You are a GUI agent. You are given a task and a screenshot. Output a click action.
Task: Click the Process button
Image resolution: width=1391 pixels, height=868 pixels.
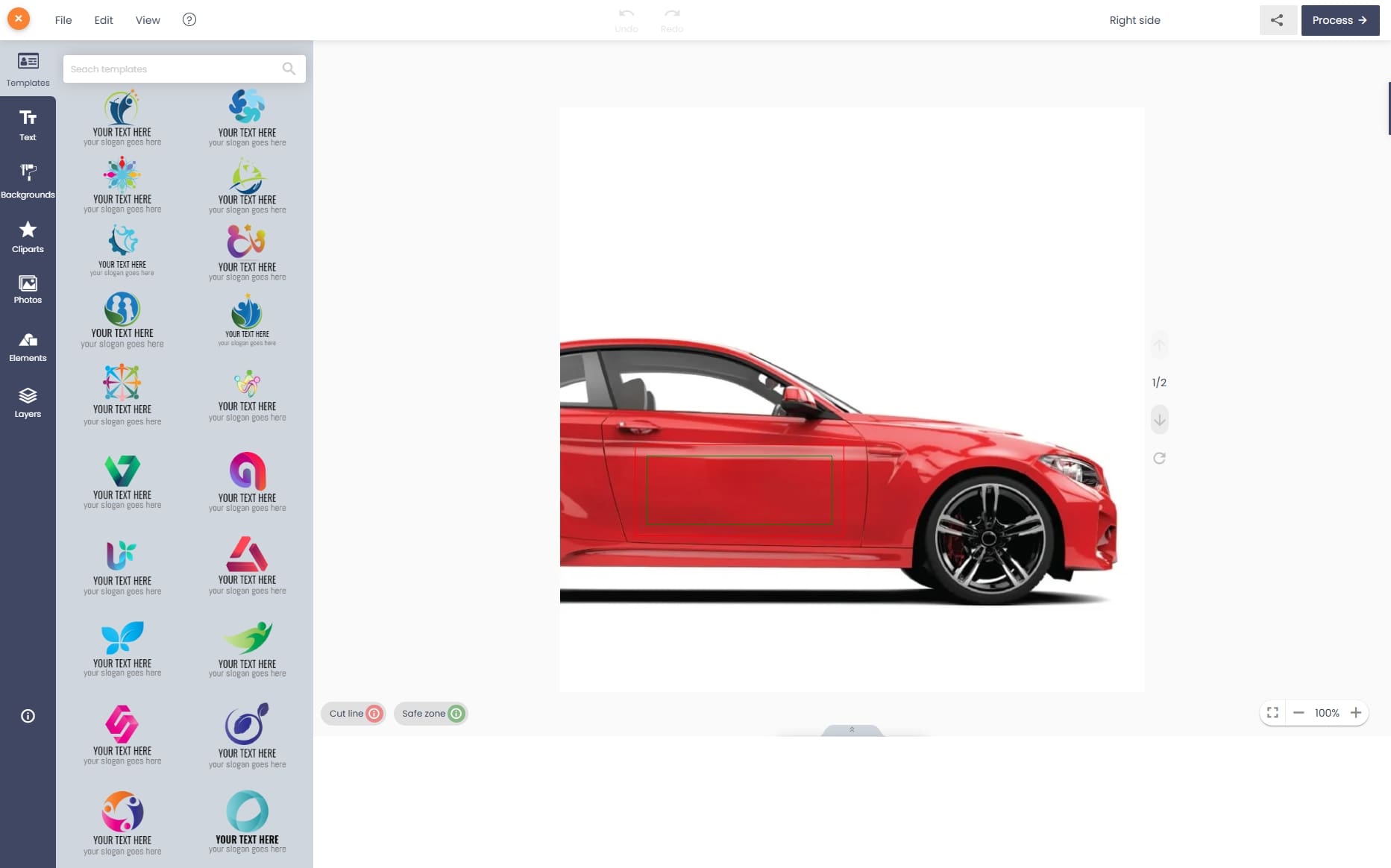(1340, 20)
